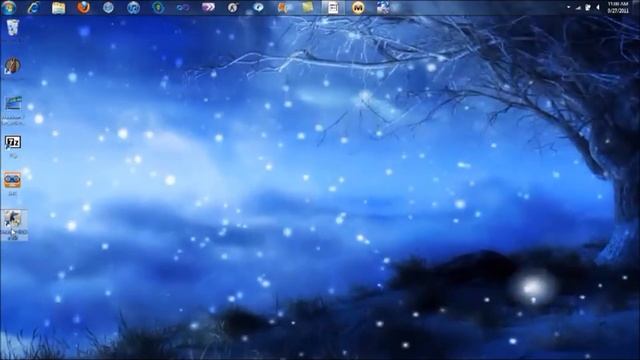The height and width of the screenshot is (360, 640).
Task: Click the Action Center flag tray icon
Action: pyautogui.click(x=588, y=7)
